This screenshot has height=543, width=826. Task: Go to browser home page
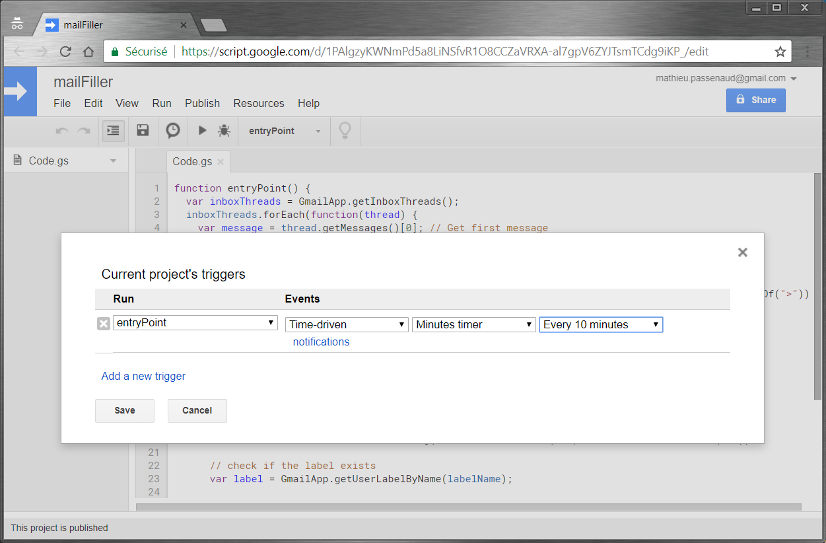88,52
